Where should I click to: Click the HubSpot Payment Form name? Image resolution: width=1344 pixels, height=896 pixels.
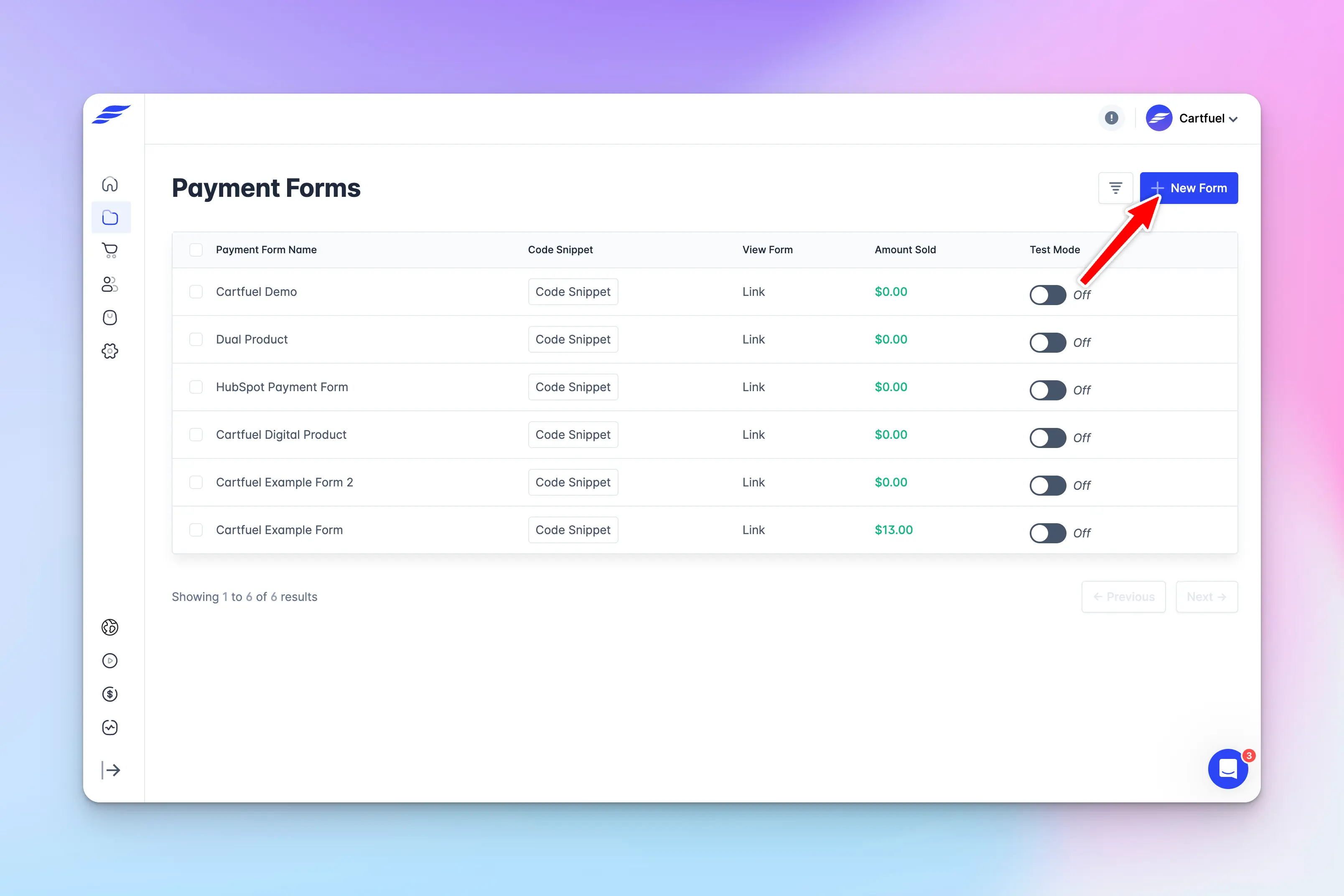tap(282, 387)
